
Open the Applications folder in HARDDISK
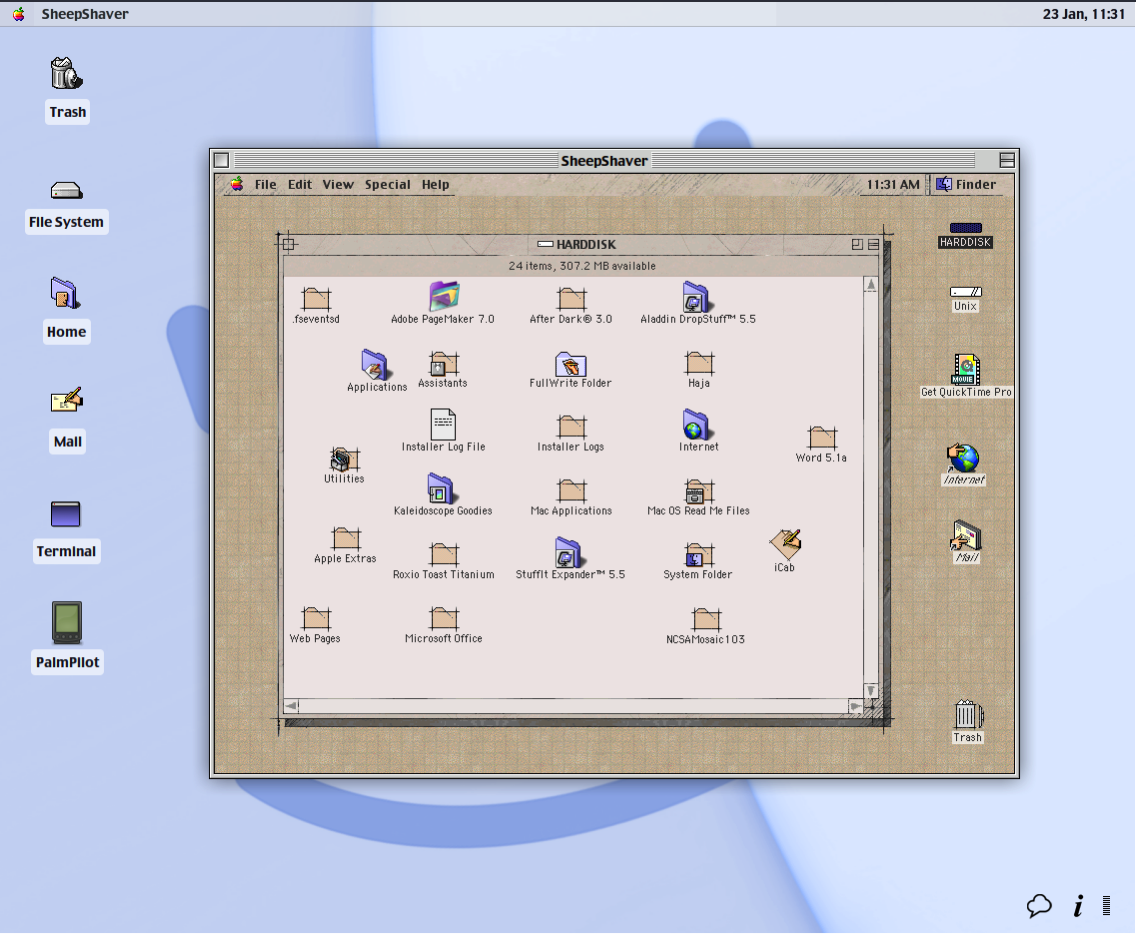coord(376,364)
